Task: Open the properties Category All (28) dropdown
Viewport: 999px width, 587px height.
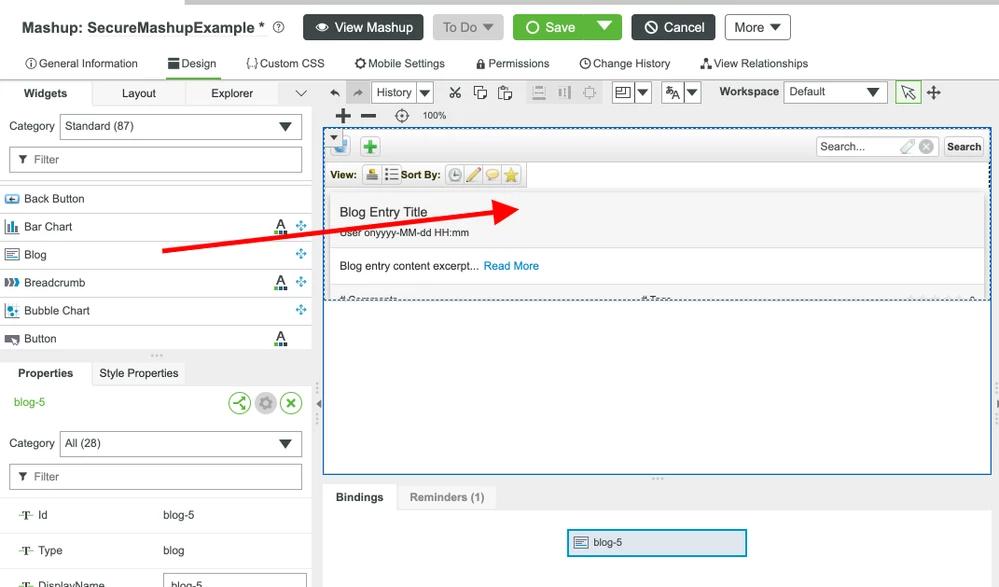Action: click(181, 444)
